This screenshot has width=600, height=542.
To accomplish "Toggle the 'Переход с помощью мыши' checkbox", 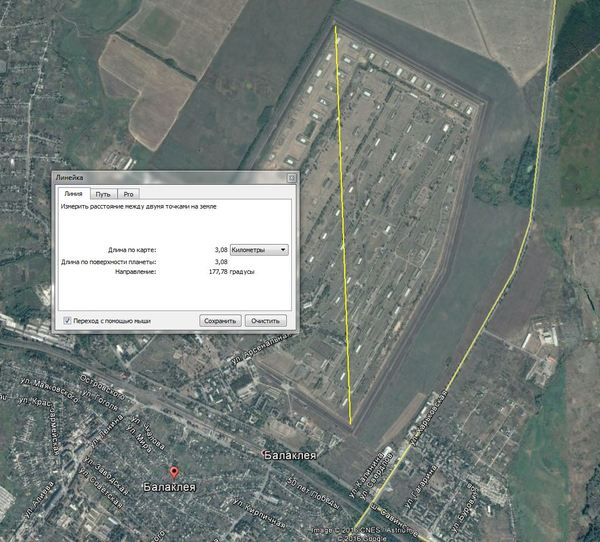I will click(67, 321).
